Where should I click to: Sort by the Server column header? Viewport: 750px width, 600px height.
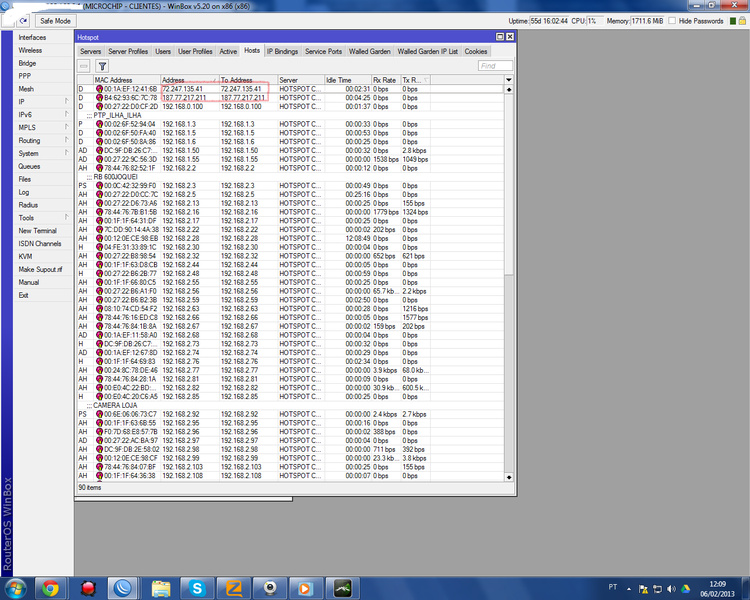point(301,80)
